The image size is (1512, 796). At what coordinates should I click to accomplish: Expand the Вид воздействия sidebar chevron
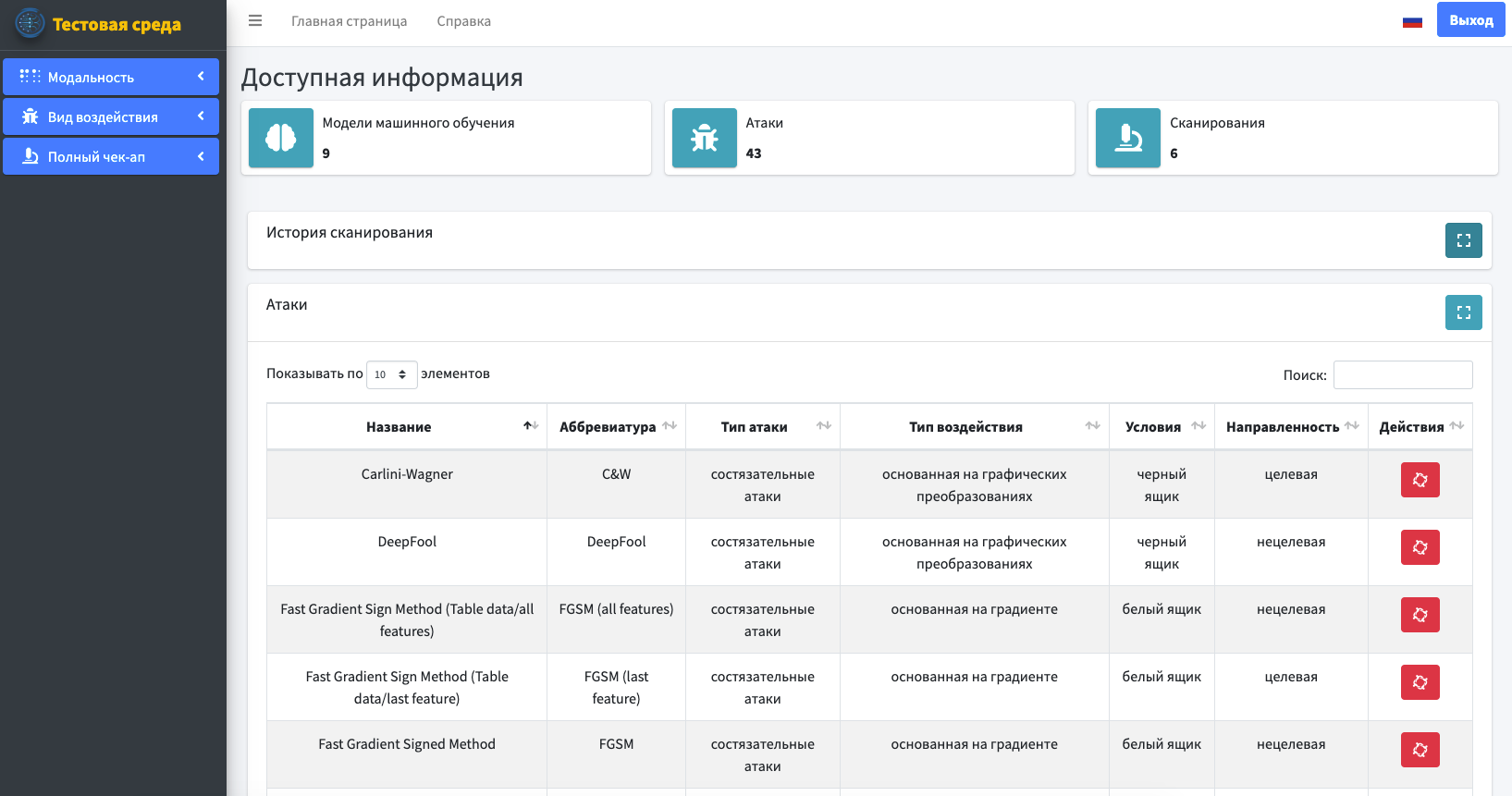coord(201,116)
